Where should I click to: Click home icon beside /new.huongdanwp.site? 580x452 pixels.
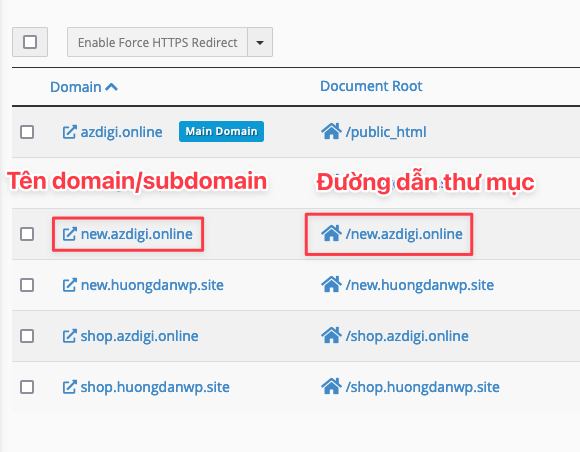pyautogui.click(x=331, y=284)
